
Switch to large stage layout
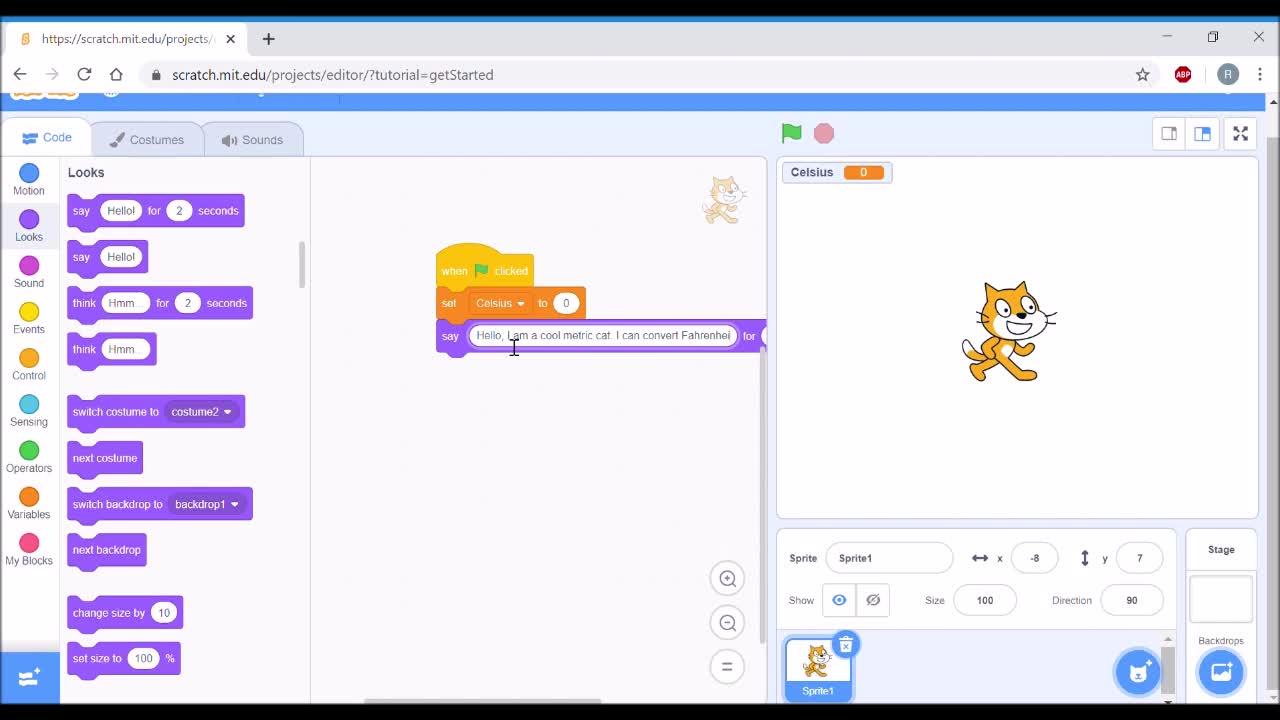1202,134
